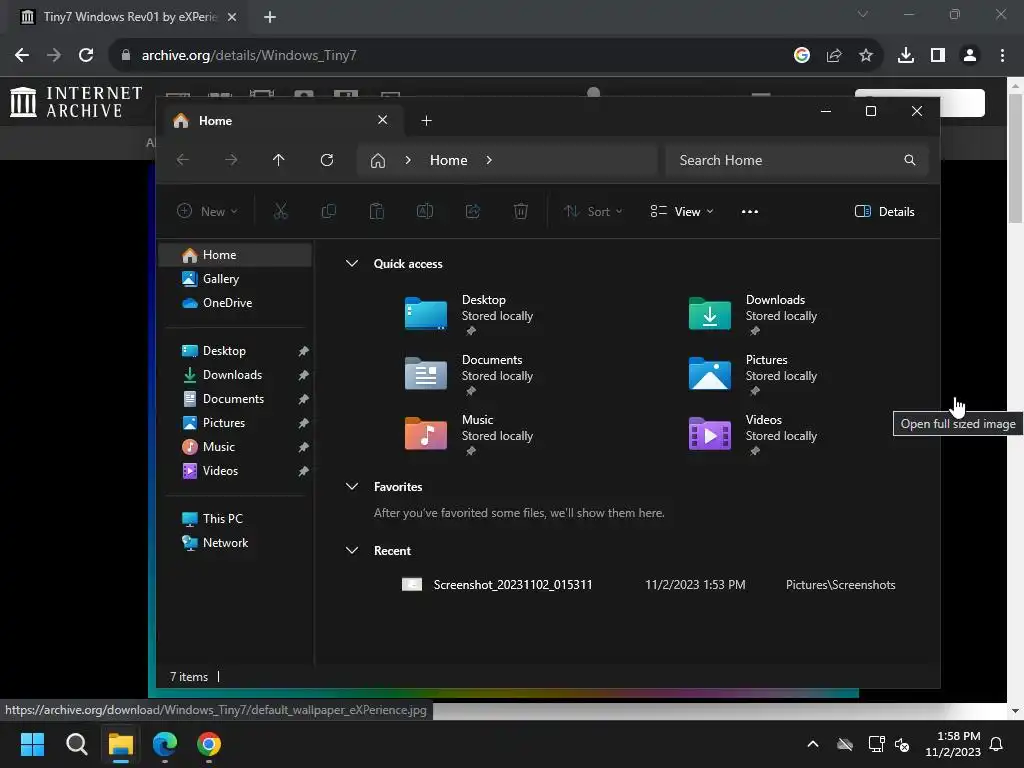Click the Documents folder in Quick access
Screen dimensions: 1024x768
click(468, 374)
